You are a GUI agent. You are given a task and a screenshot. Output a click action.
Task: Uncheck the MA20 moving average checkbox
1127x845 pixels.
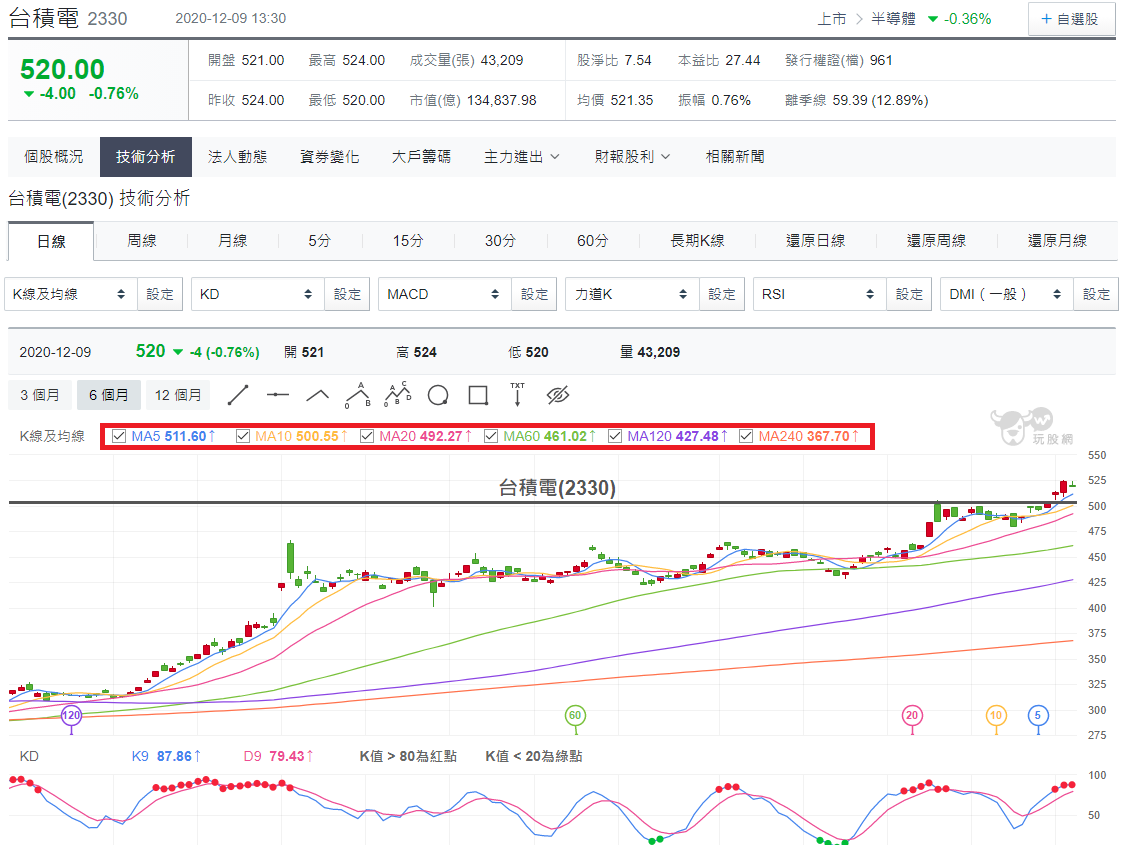click(367, 436)
